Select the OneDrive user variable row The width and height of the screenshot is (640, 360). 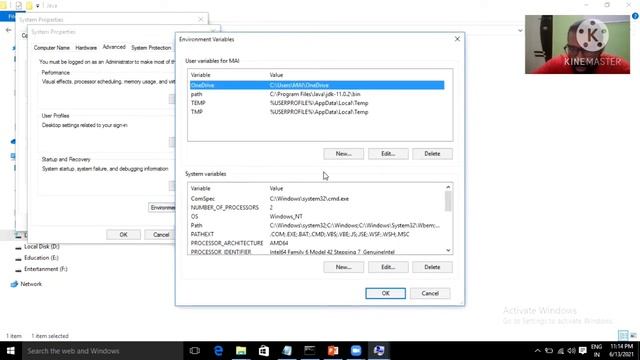317,85
